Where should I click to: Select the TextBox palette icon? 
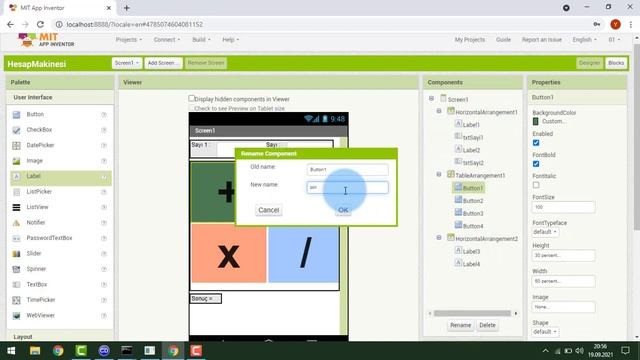[x=16, y=284]
